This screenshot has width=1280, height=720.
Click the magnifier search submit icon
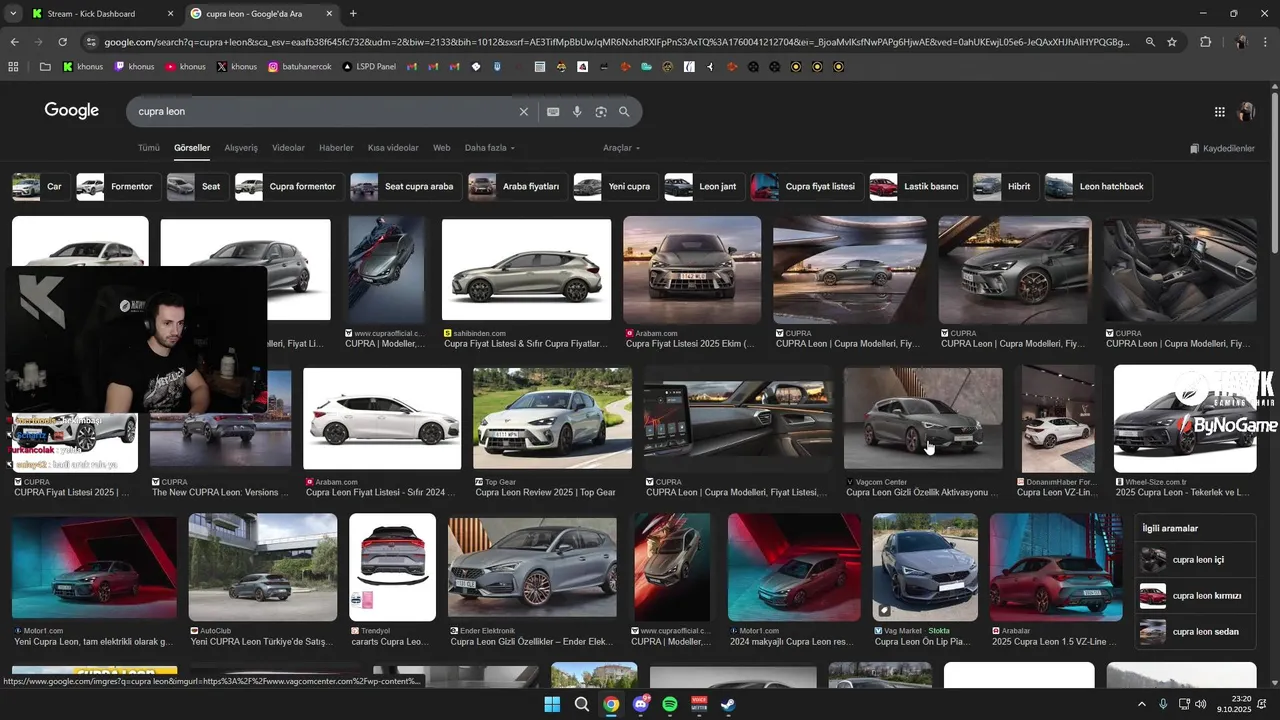click(x=624, y=112)
